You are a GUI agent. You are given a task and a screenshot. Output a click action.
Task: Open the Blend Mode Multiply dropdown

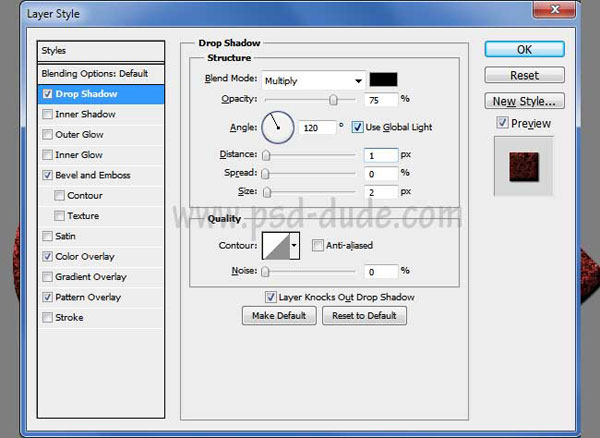[x=313, y=81]
